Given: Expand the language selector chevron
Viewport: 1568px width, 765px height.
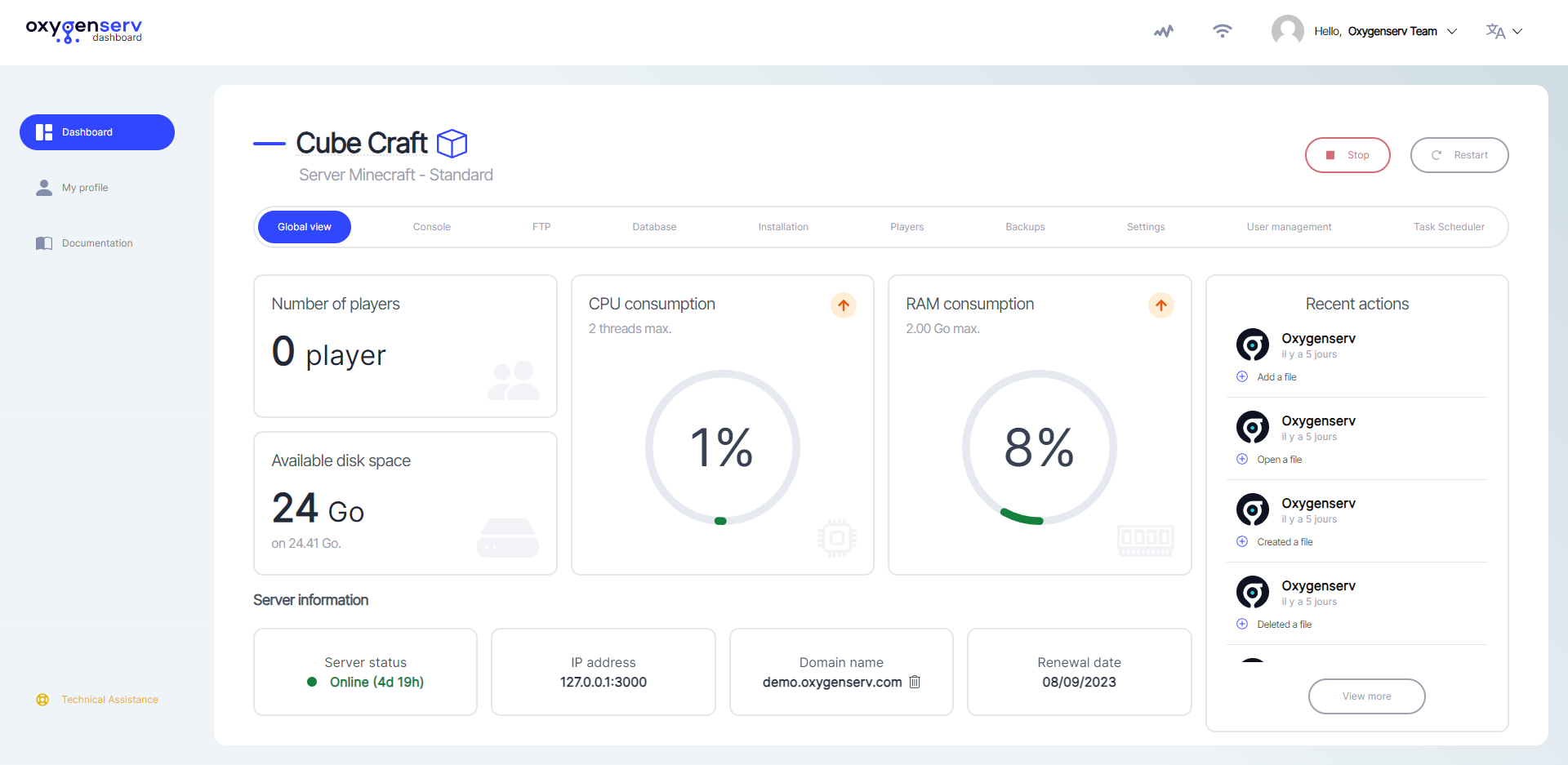Looking at the screenshot, I should coord(1517,31).
